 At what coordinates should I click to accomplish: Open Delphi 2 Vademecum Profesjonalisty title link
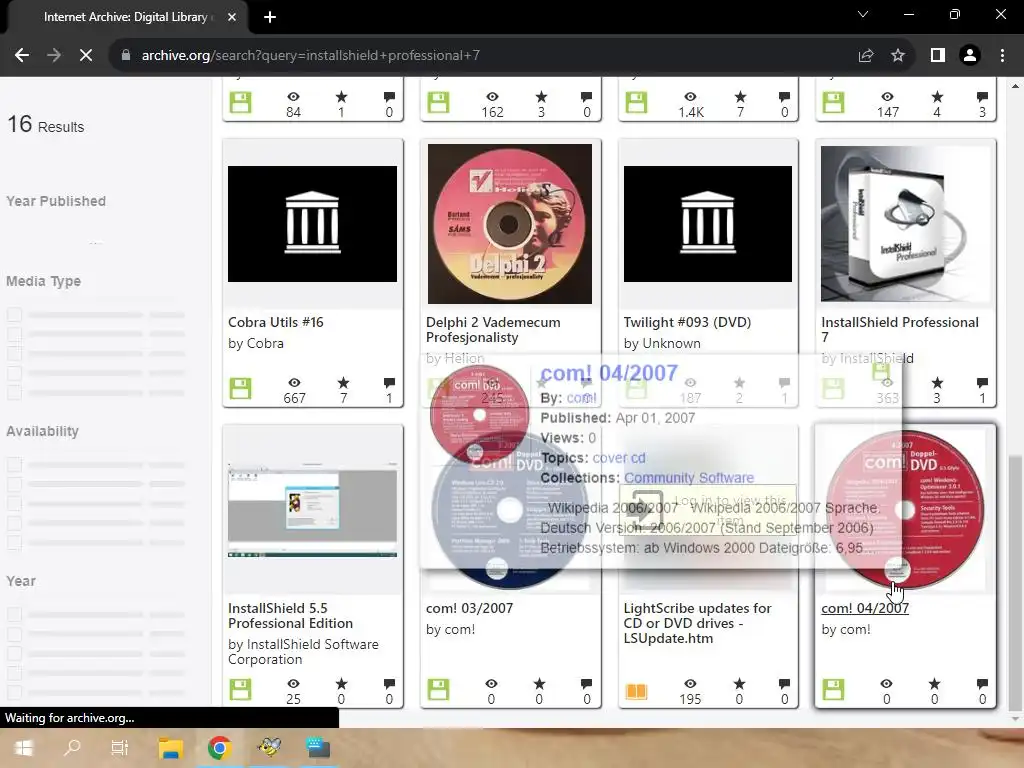click(493, 330)
